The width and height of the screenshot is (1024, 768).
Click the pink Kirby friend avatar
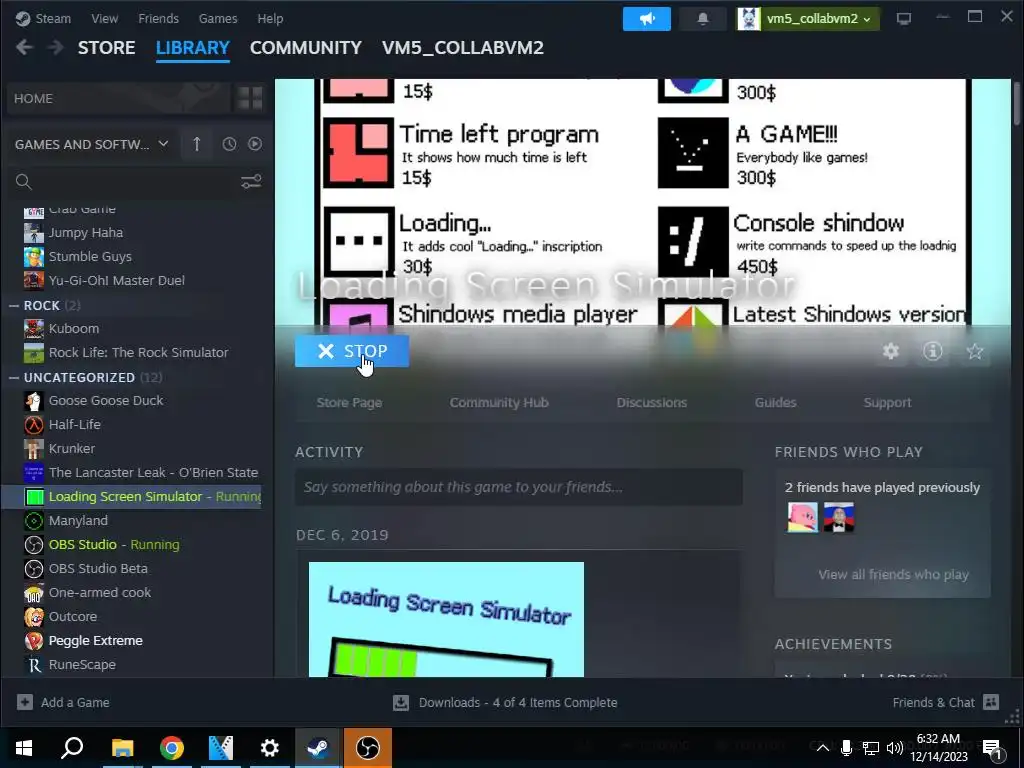[x=803, y=518]
